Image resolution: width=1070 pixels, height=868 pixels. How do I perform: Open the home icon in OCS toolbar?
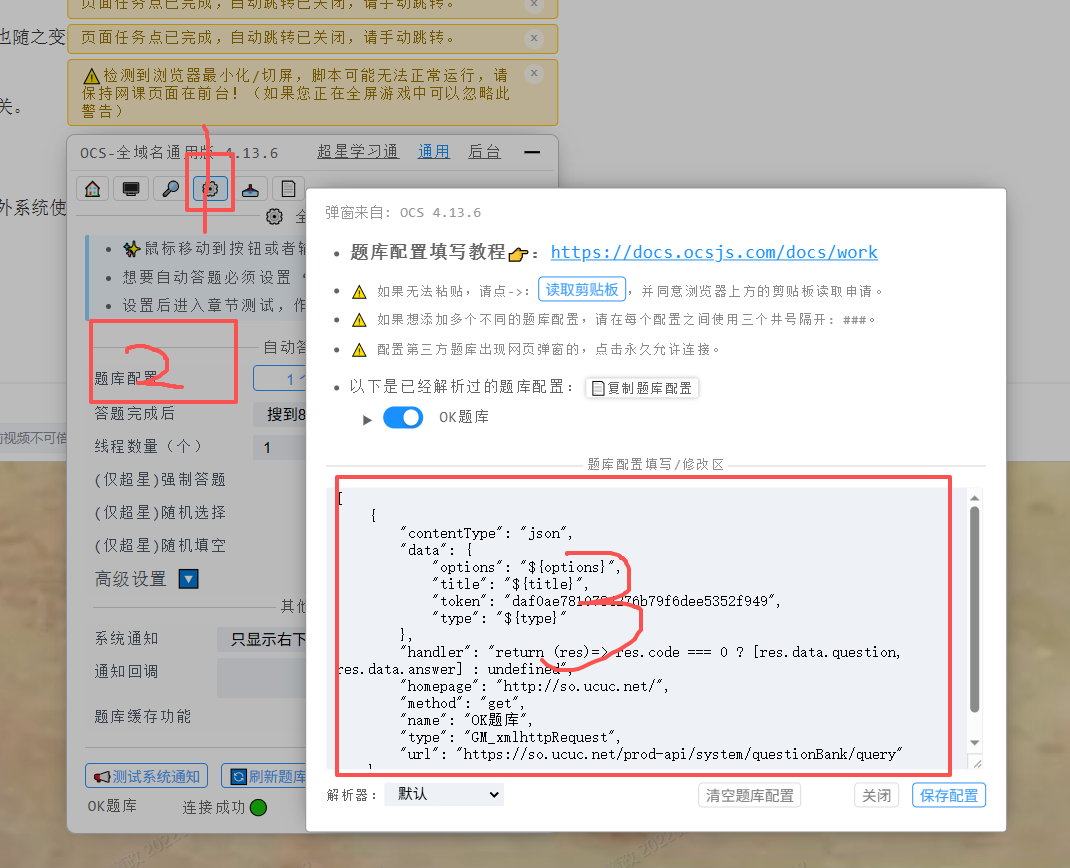pyautogui.click(x=93, y=188)
